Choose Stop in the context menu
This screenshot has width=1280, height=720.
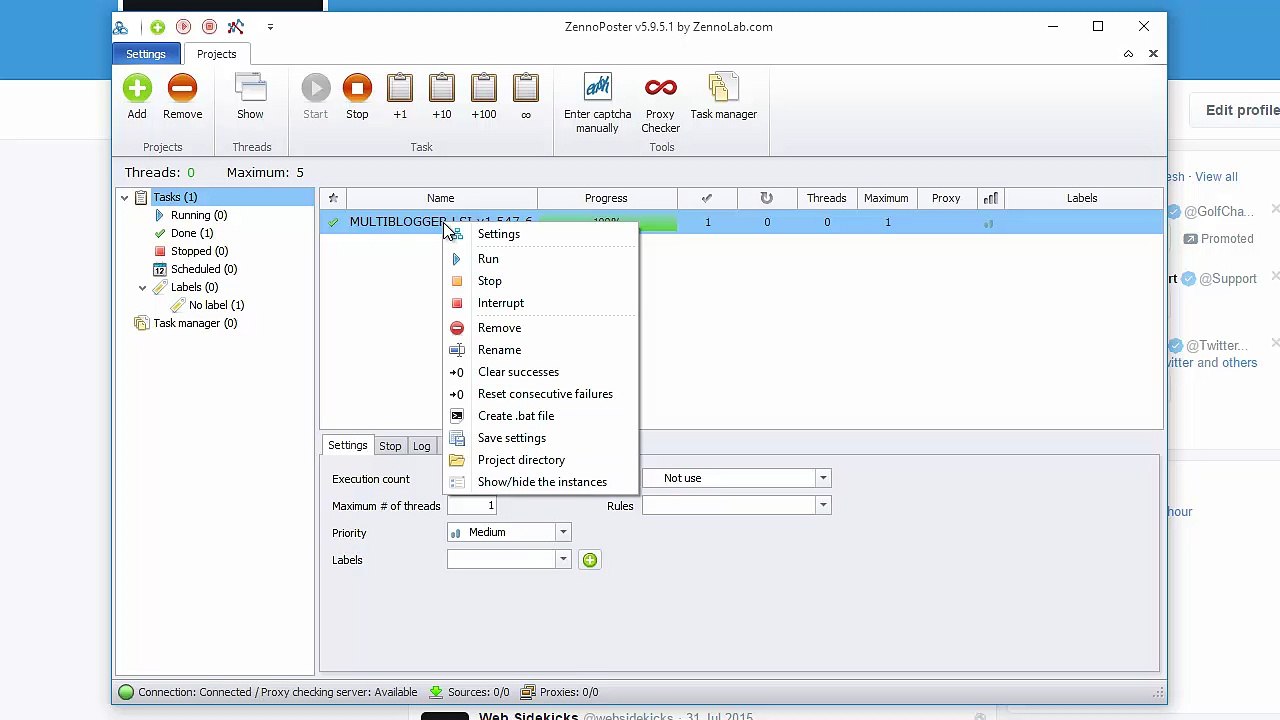coord(540,281)
